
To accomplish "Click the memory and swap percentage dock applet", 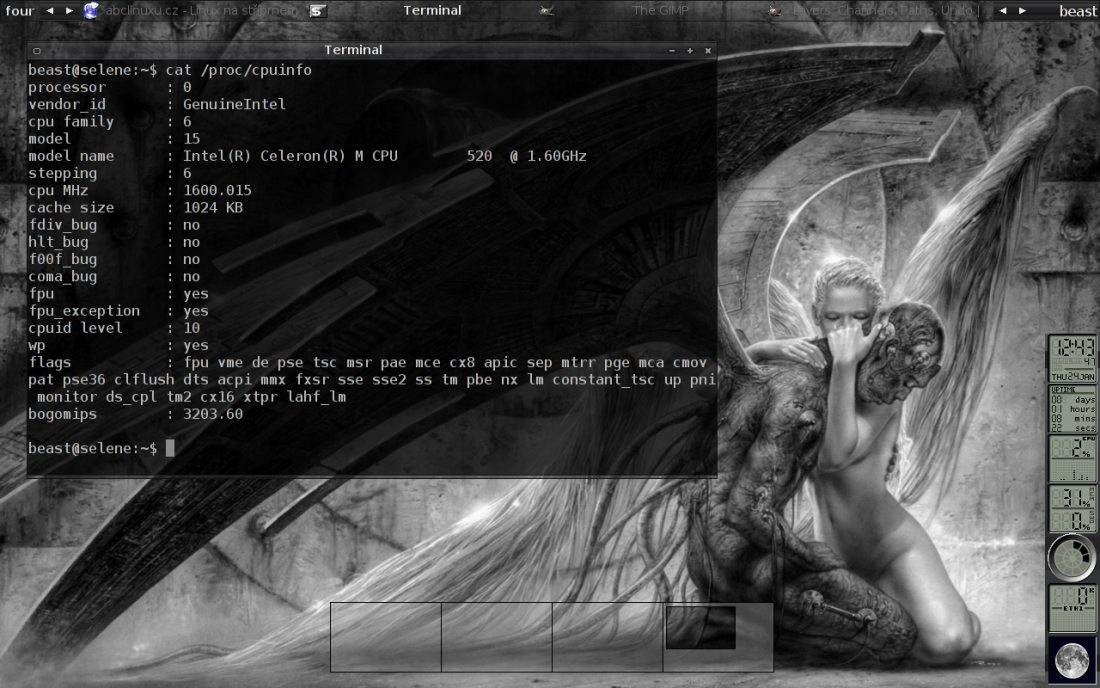I will click(x=1072, y=508).
